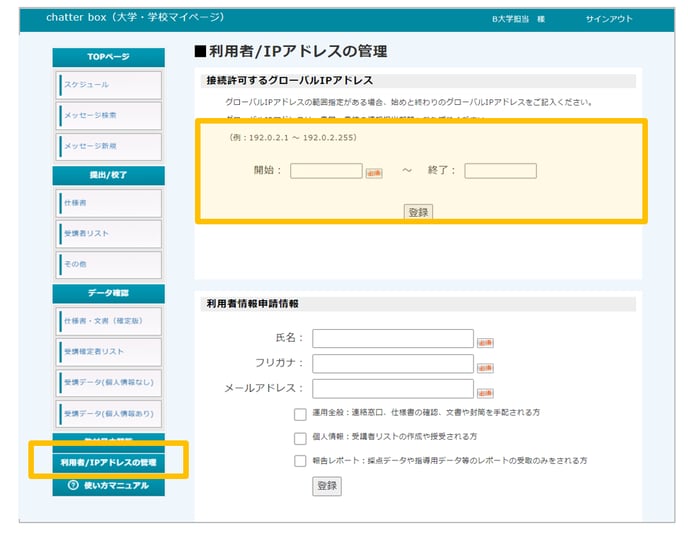688x537 pixels.
Task: Click the required badge next to 氏名 field
Action: pos(485,341)
